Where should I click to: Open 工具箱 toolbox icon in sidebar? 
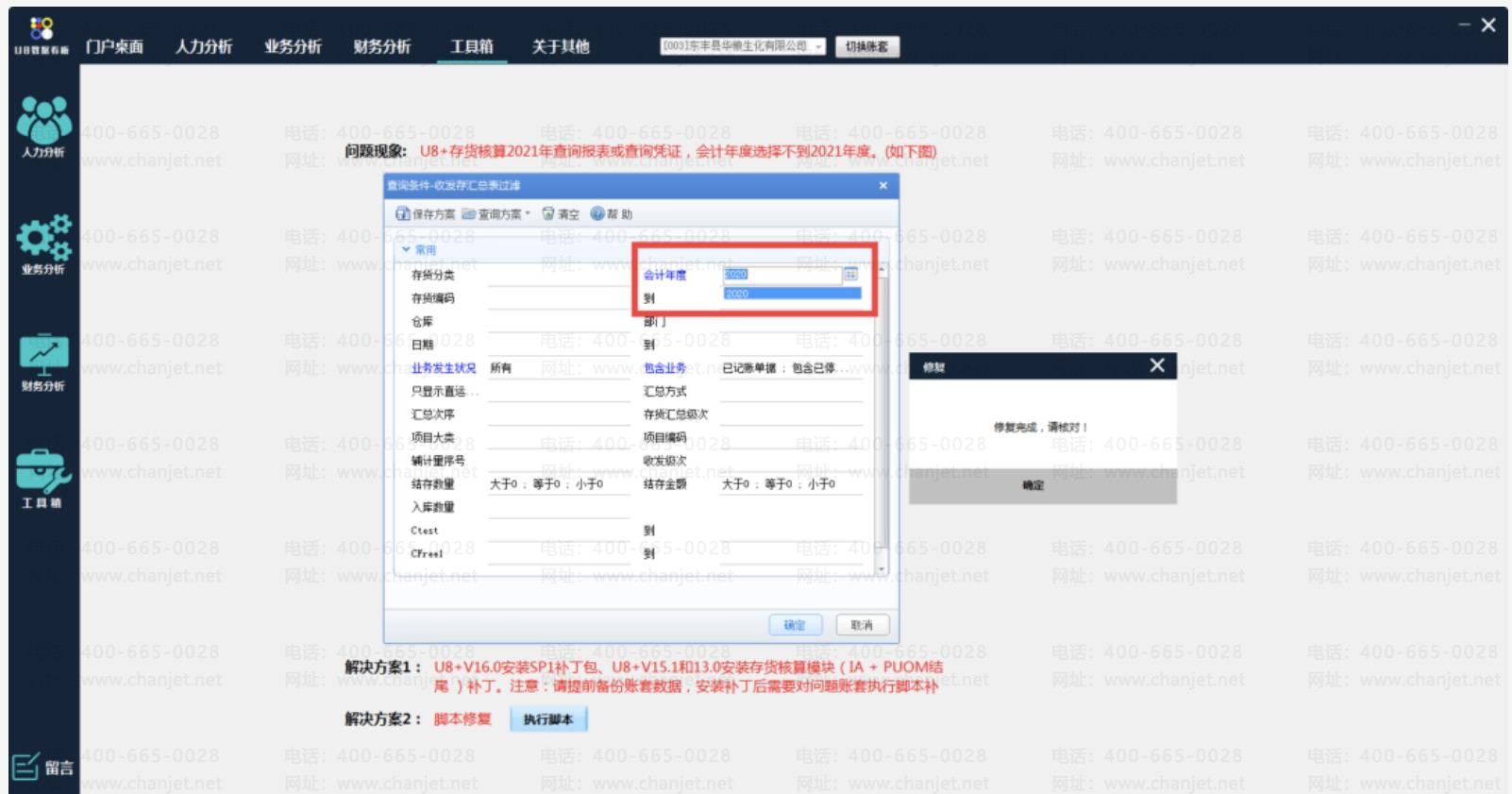(x=43, y=480)
